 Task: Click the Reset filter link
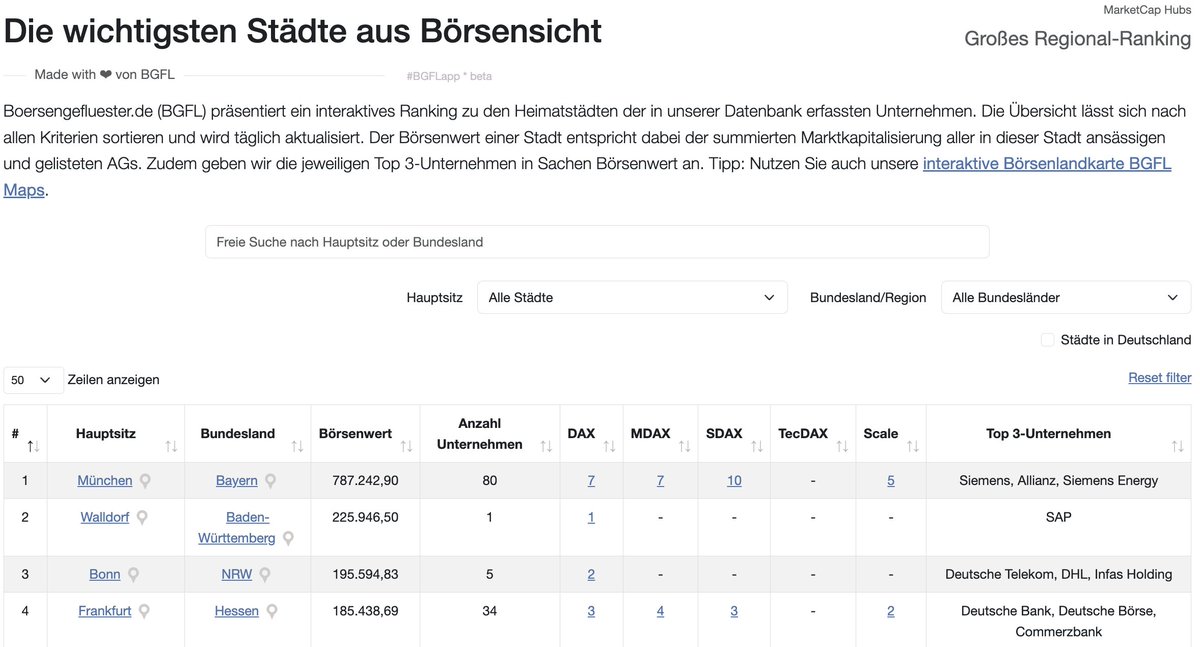(x=1160, y=377)
